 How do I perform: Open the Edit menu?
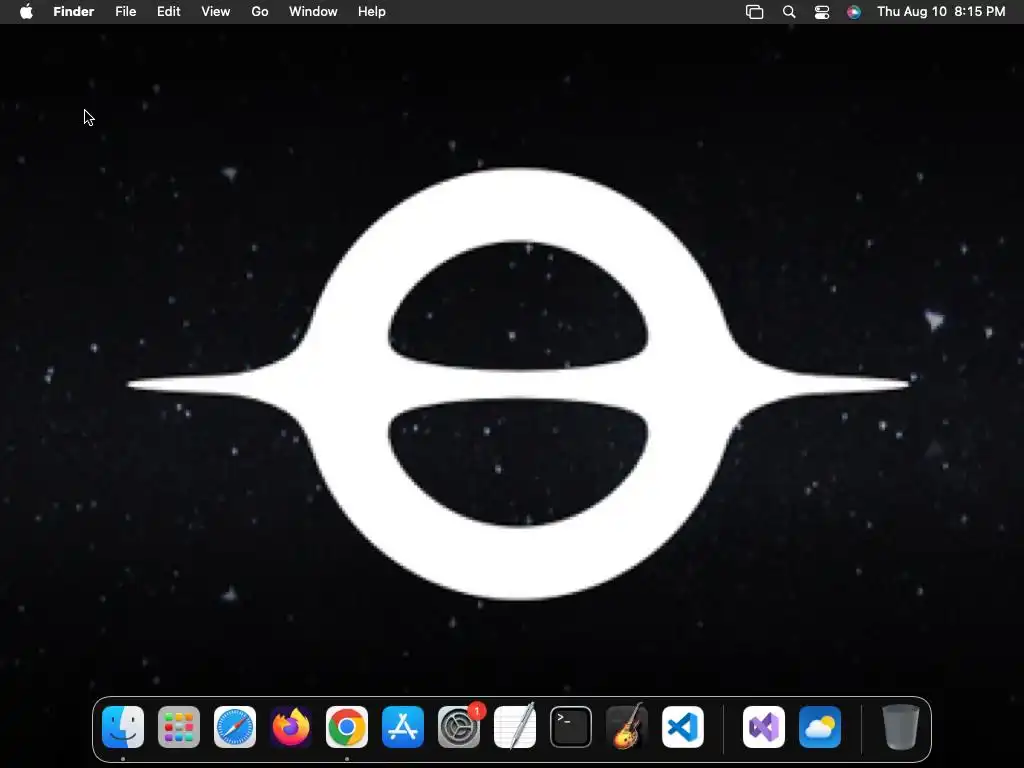point(168,12)
